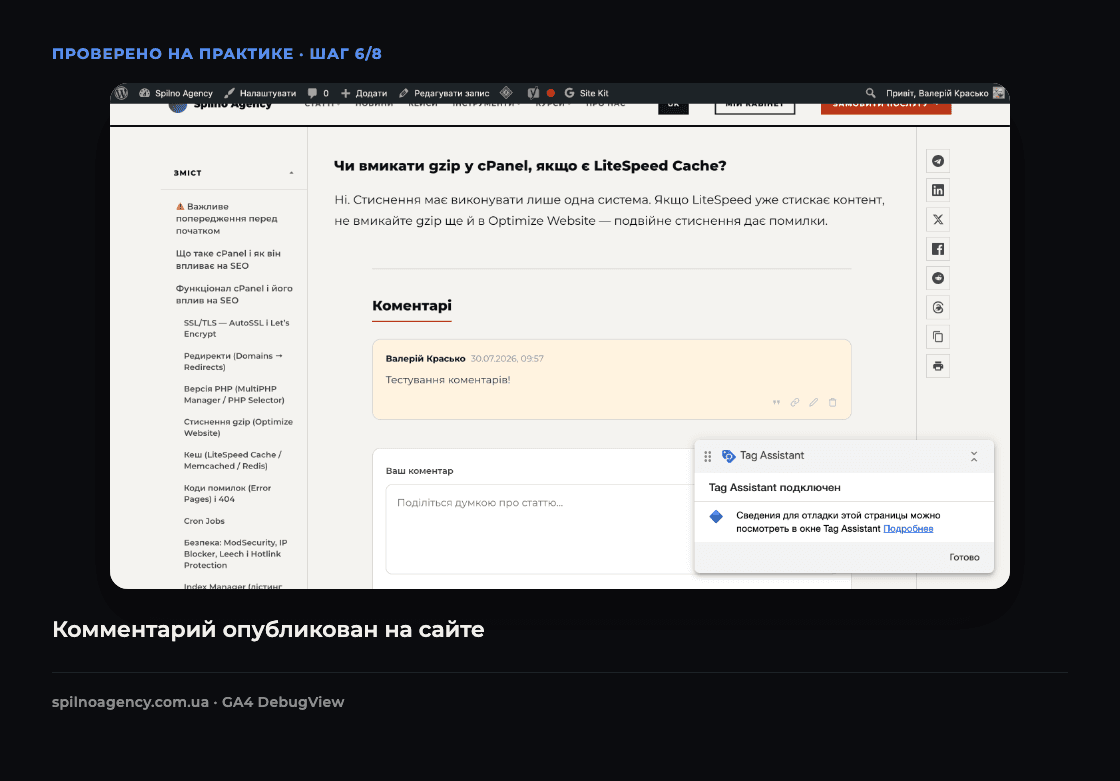Screen dimensions: 1120x781
Task: Open Коди помилок (Error Pages) contents item
Action: [x=227, y=494]
